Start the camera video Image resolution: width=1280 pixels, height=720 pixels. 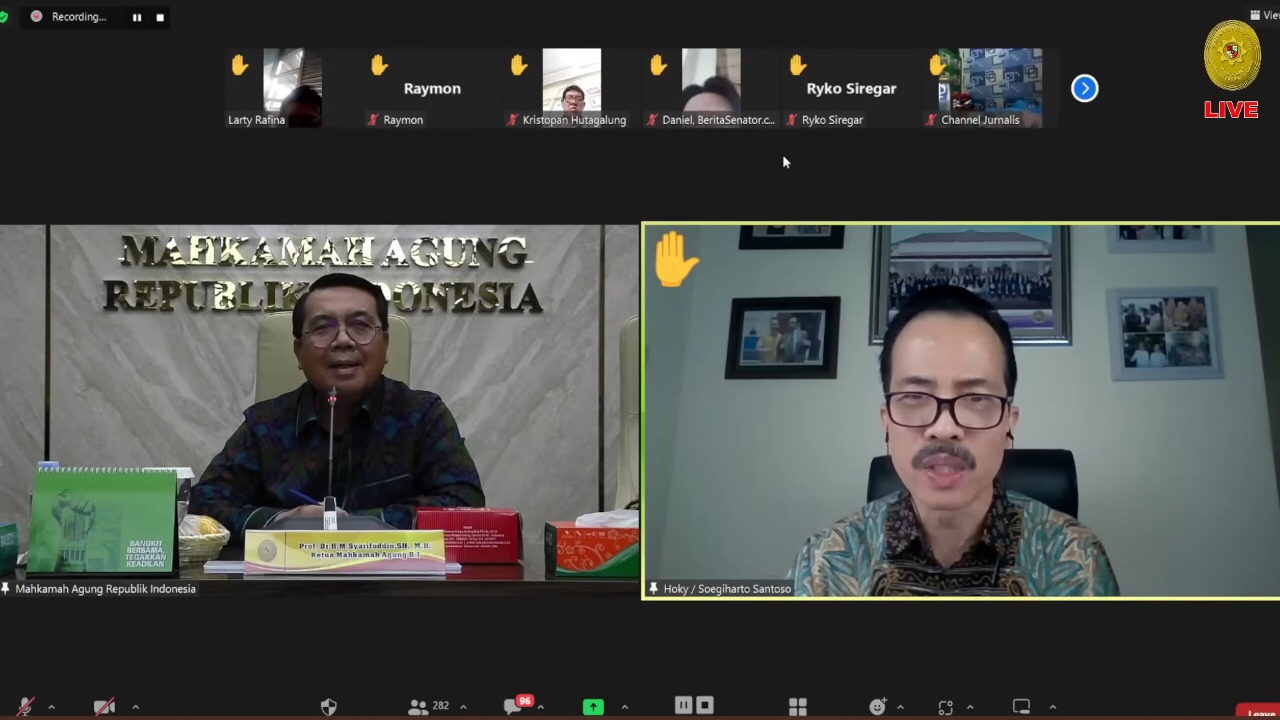point(104,707)
